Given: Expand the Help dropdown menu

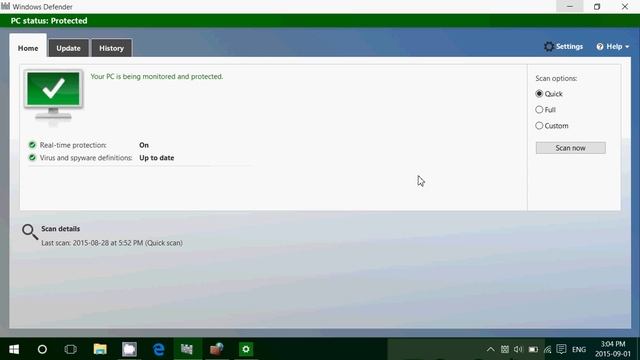Looking at the screenshot, I should [x=613, y=47].
